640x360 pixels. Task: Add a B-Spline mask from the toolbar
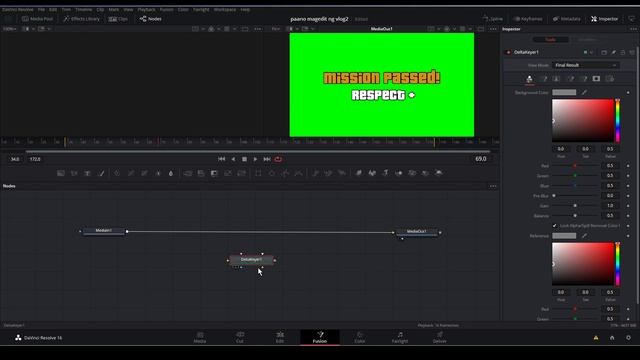299,173
